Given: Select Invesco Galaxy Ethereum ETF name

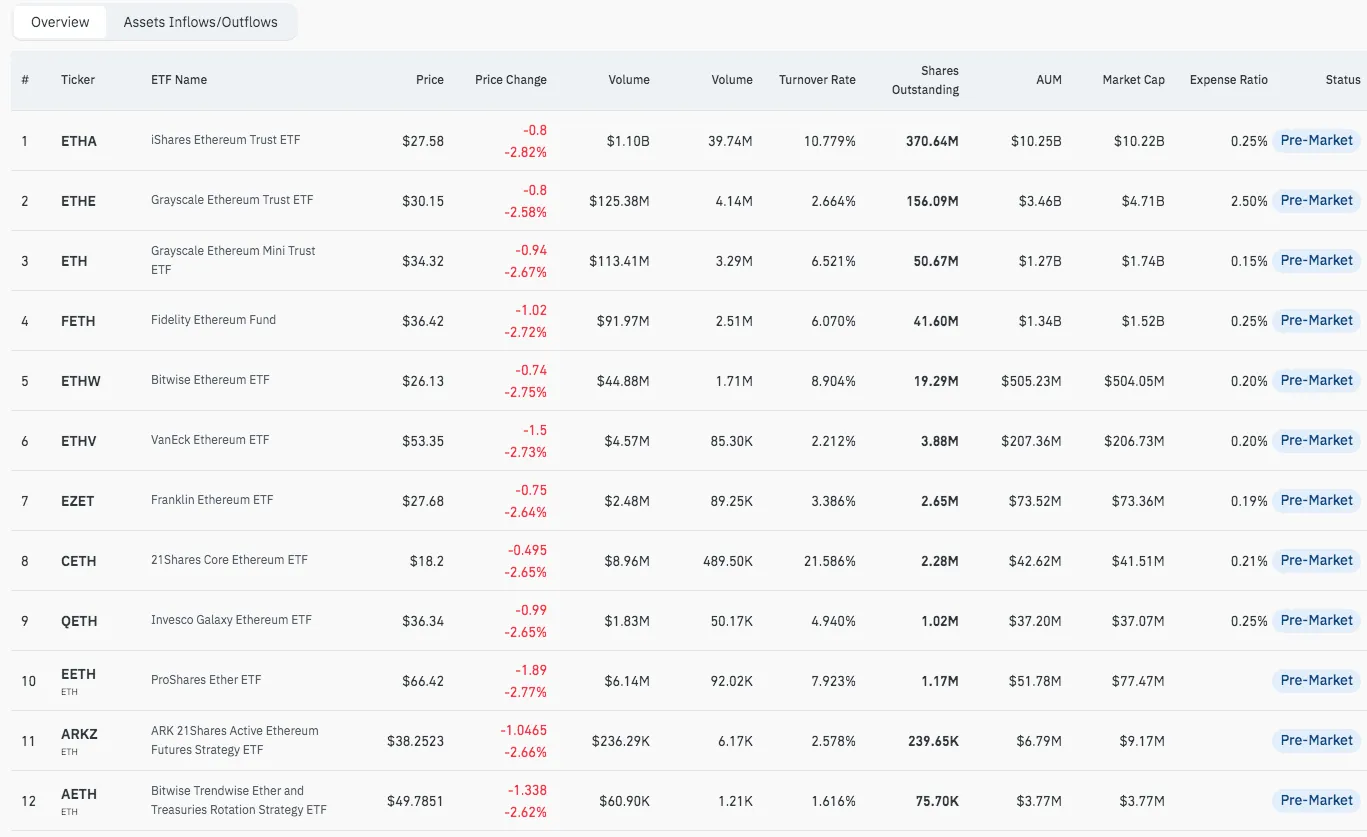Looking at the screenshot, I should click(231, 620).
